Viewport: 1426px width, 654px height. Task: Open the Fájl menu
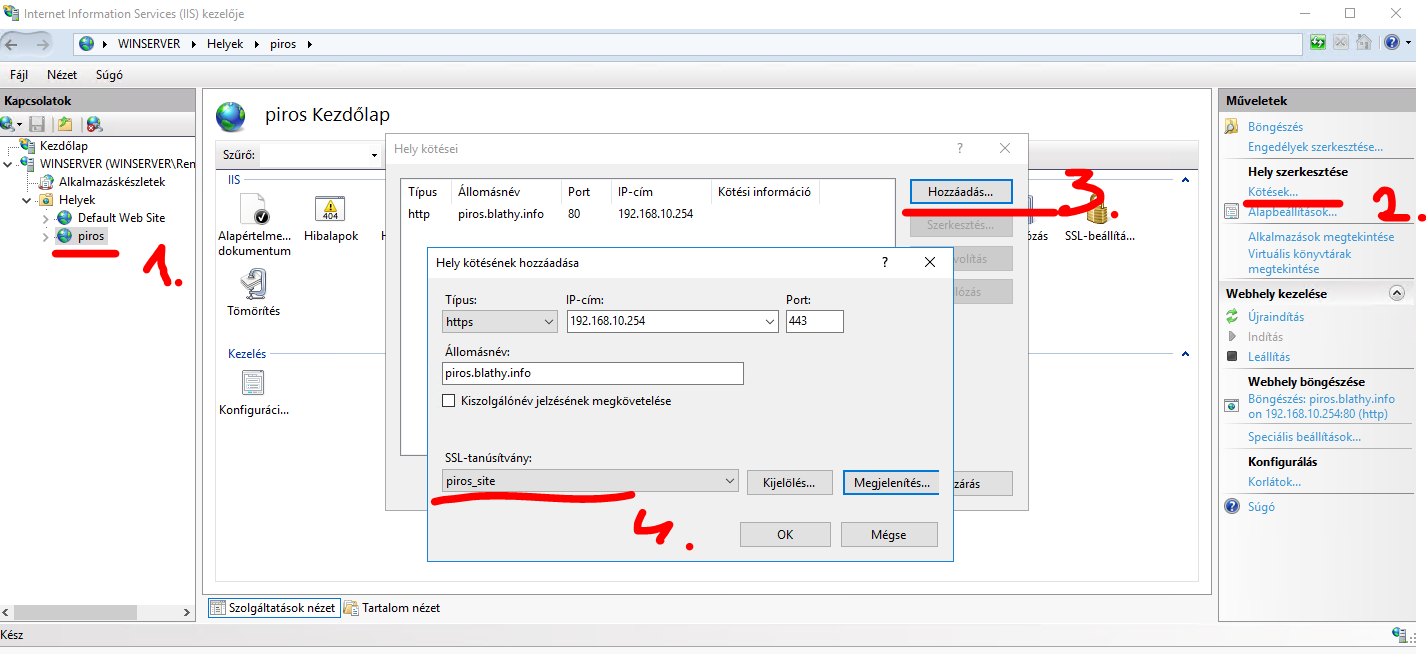click(19, 75)
